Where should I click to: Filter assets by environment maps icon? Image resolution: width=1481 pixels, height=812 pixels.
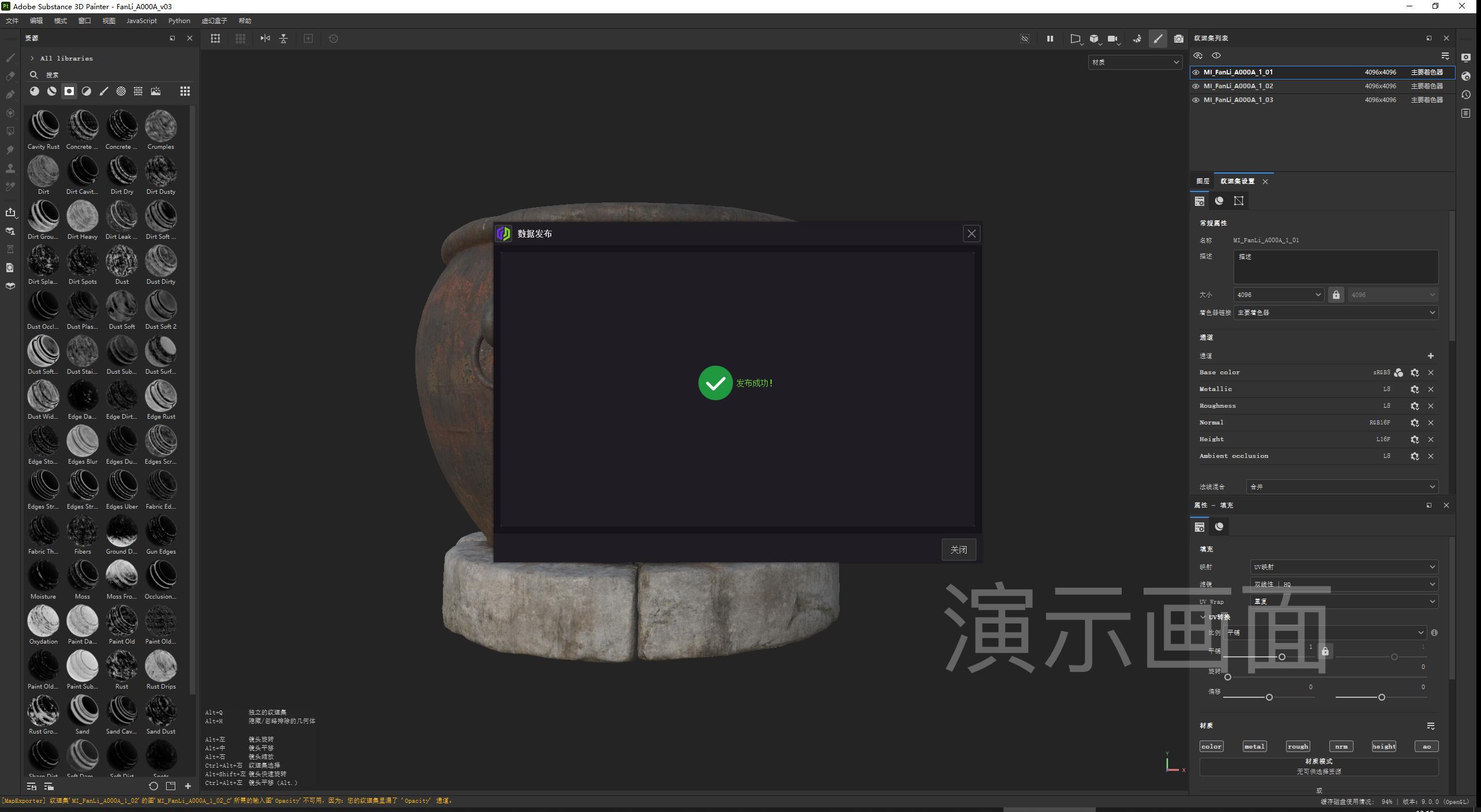point(156,91)
